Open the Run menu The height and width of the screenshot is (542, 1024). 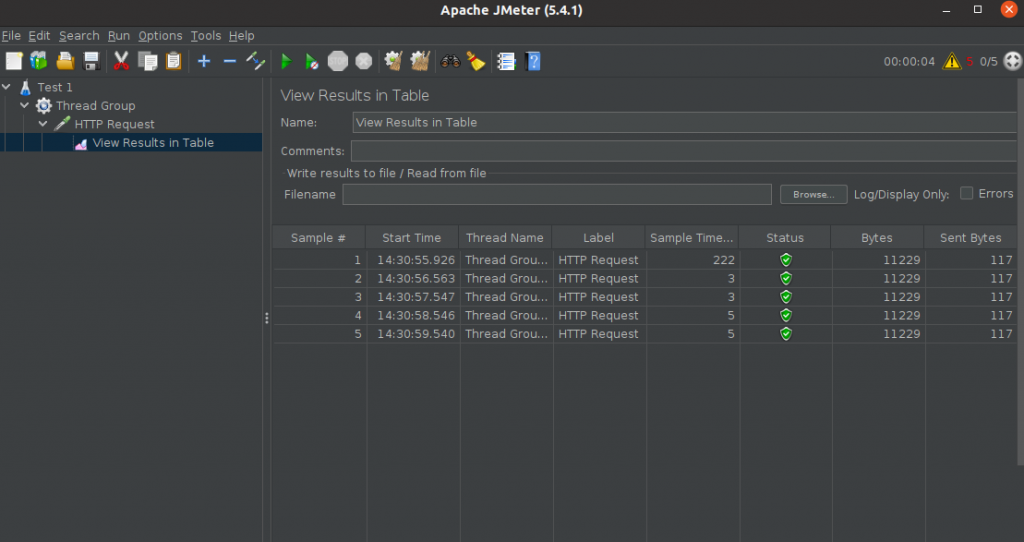[119, 36]
